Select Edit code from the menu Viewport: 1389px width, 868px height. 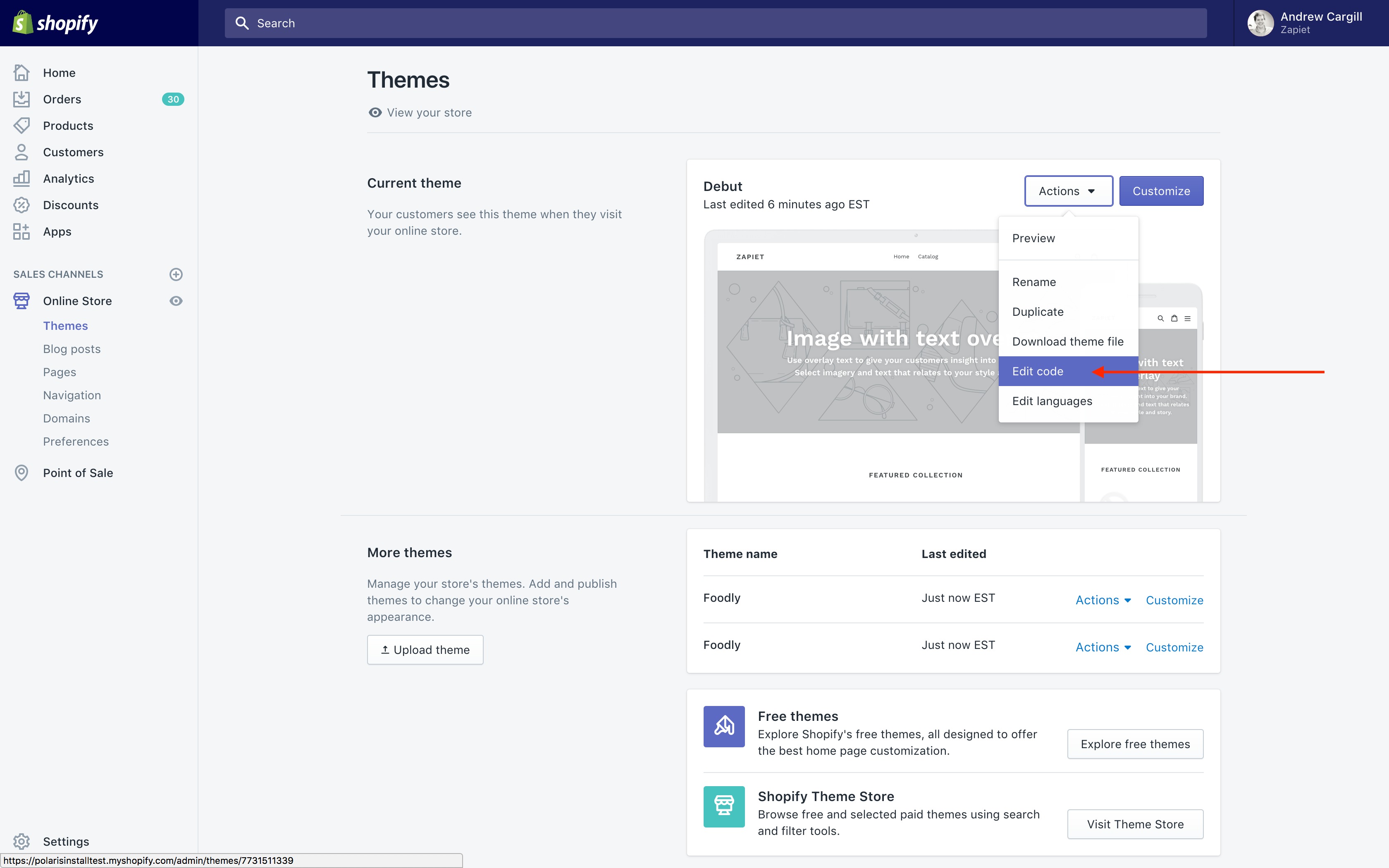pyautogui.click(x=1038, y=372)
